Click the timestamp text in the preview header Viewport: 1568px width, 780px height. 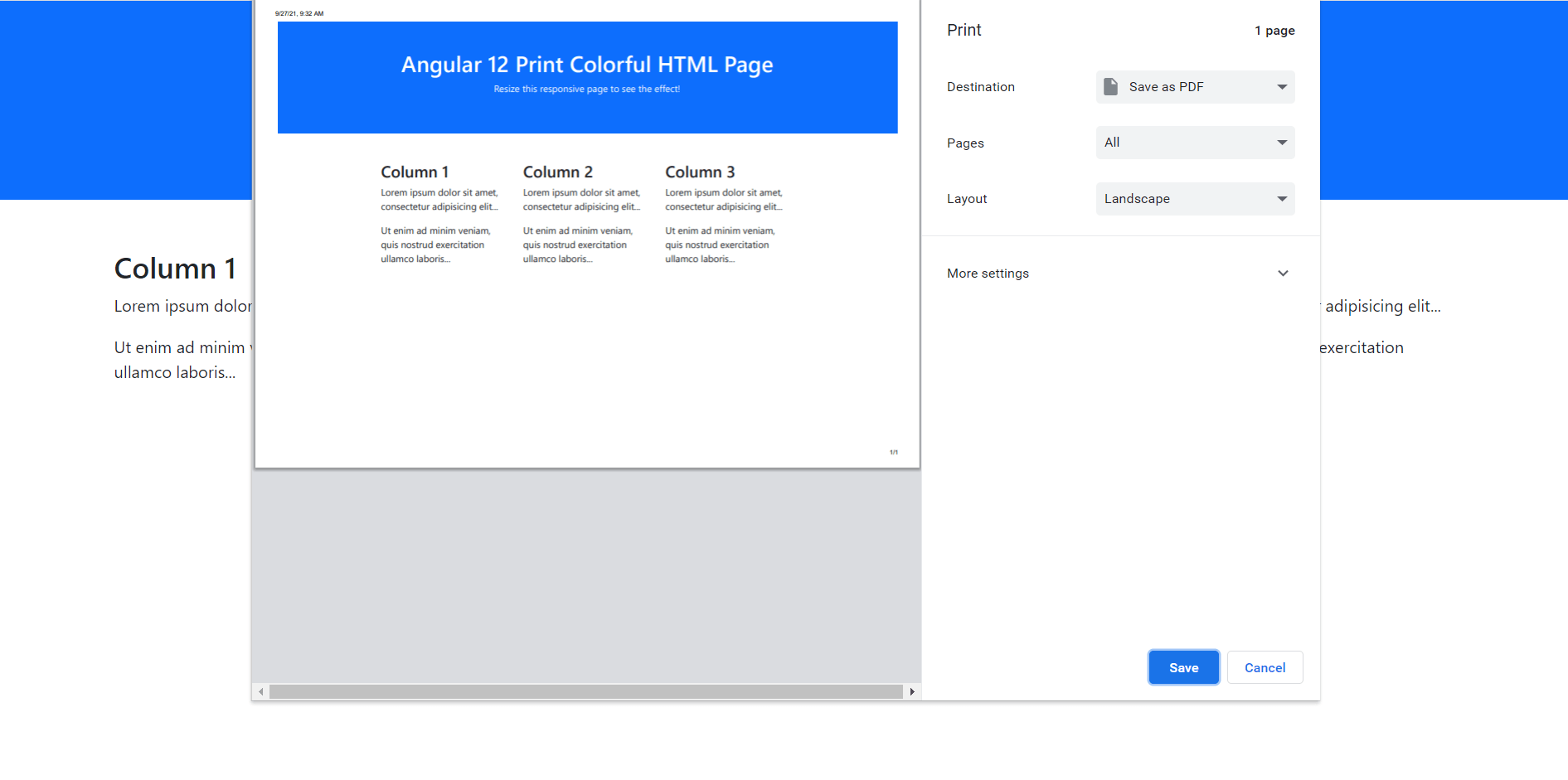[x=299, y=13]
